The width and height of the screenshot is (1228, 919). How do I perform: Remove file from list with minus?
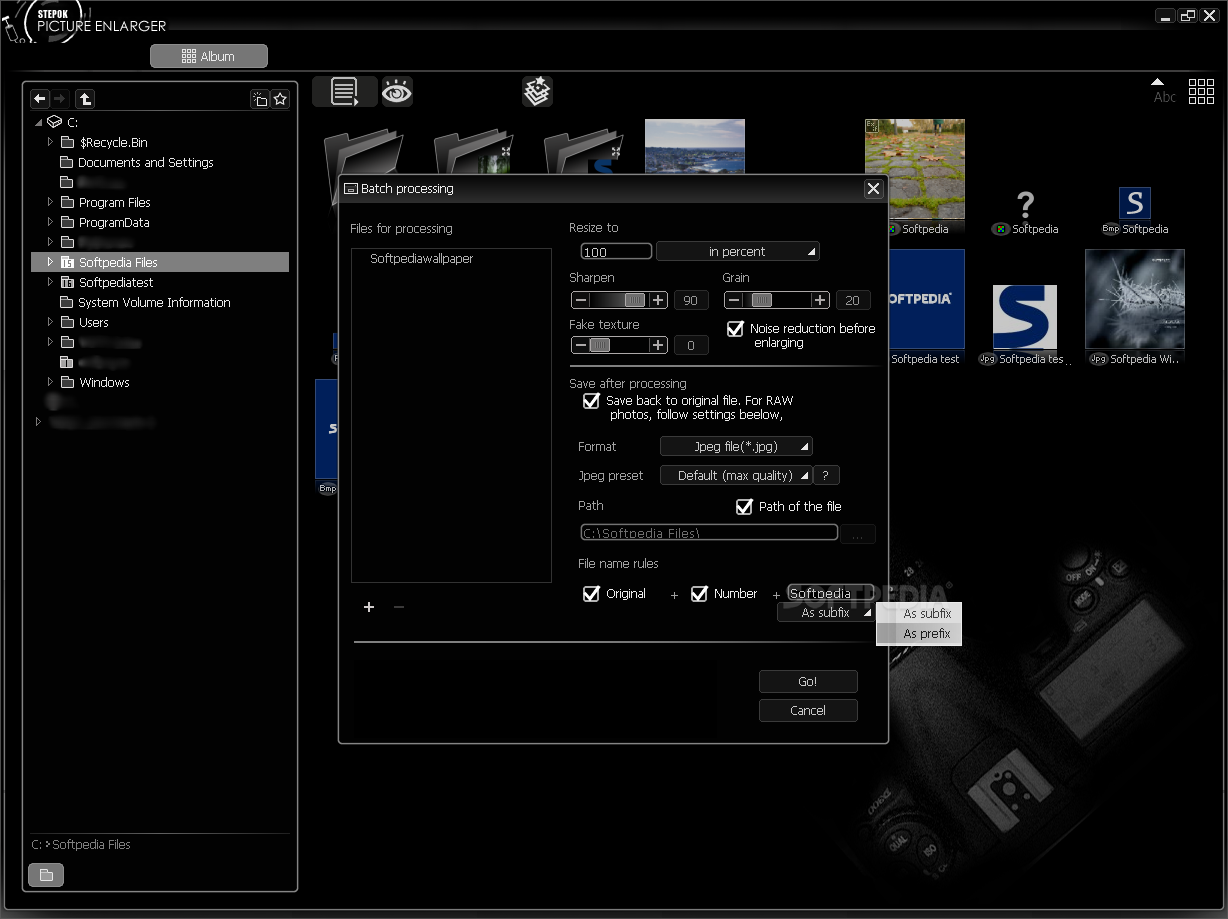[x=399, y=607]
